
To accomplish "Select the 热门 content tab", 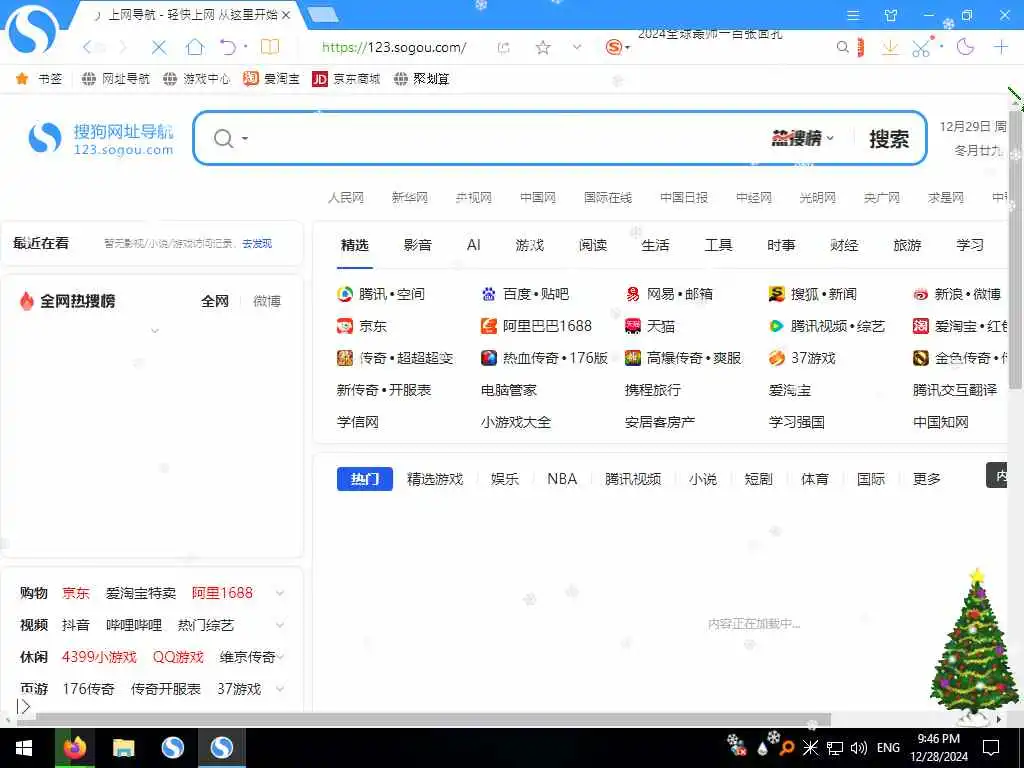I will click(364, 479).
